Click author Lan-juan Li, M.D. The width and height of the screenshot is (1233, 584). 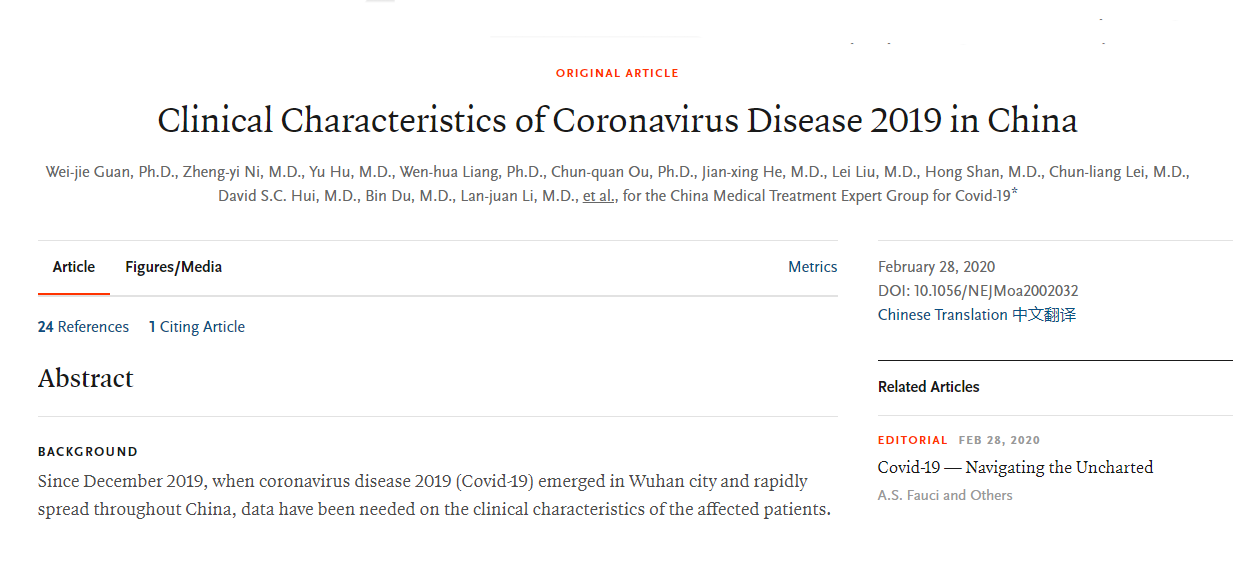516,196
